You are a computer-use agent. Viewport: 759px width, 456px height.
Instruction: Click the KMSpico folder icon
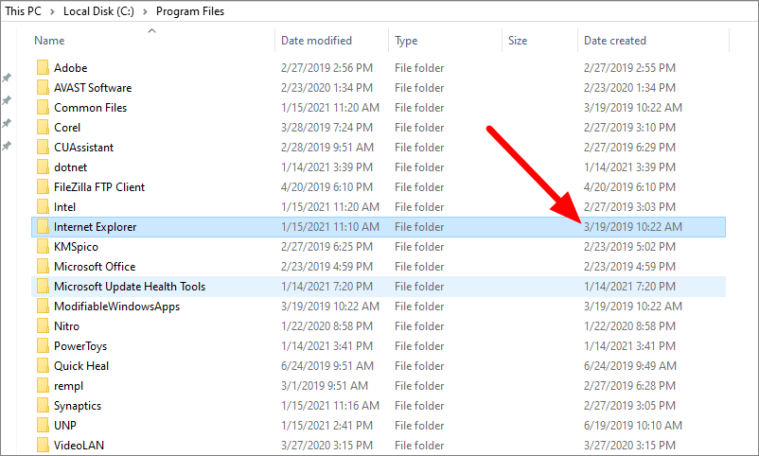pyautogui.click(x=43, y=246)
